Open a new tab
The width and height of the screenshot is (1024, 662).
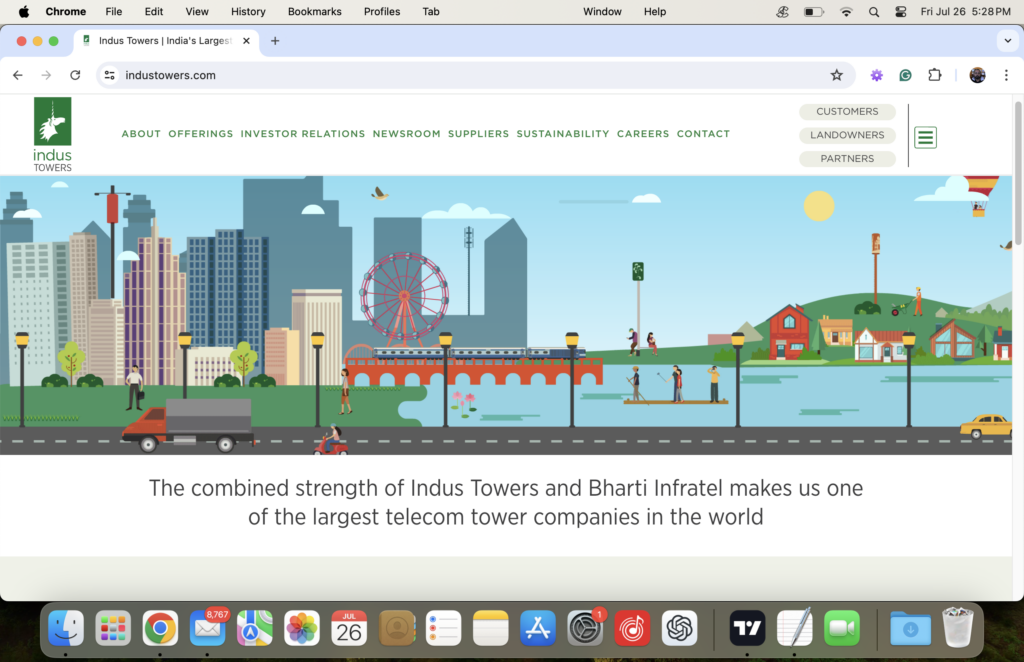[275, 40]
